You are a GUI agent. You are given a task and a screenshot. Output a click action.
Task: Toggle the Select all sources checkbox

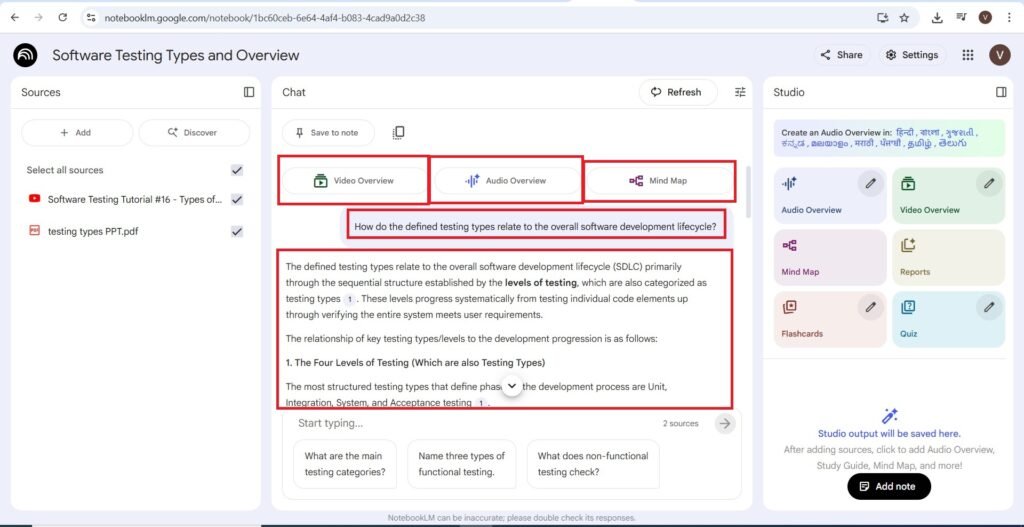237,170
